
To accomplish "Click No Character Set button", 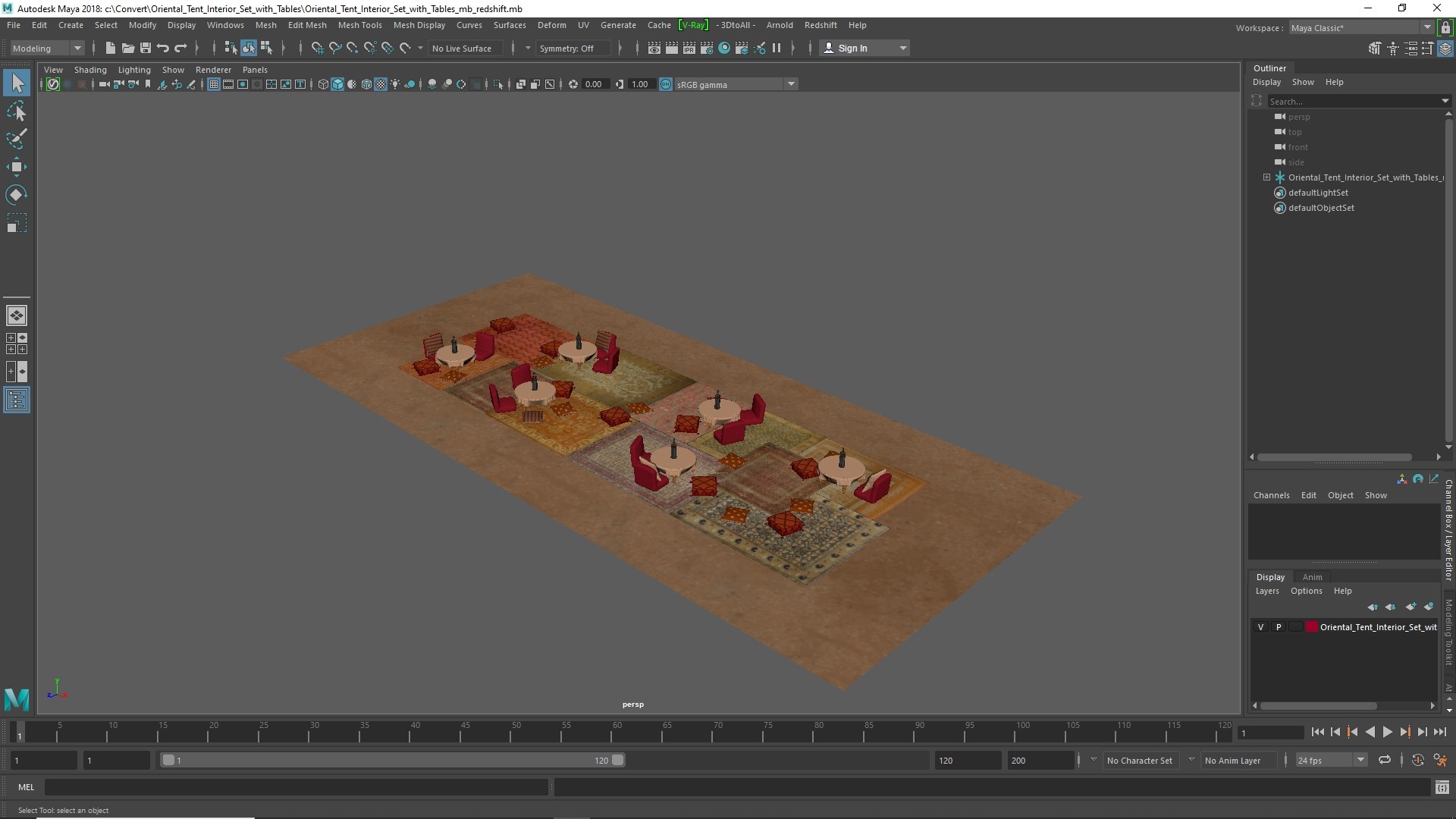I will (1139, 760).
